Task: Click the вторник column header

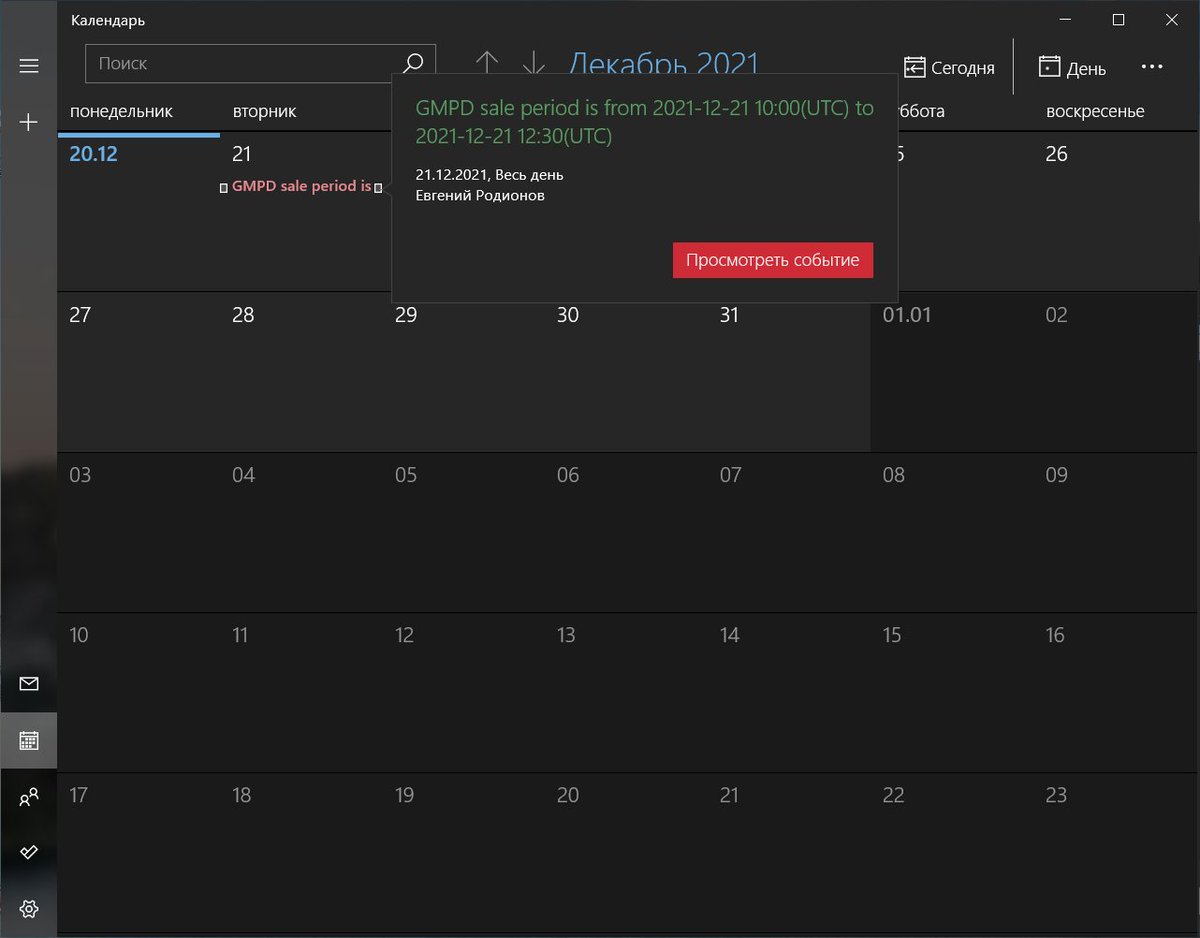Action: pos(265,111)
